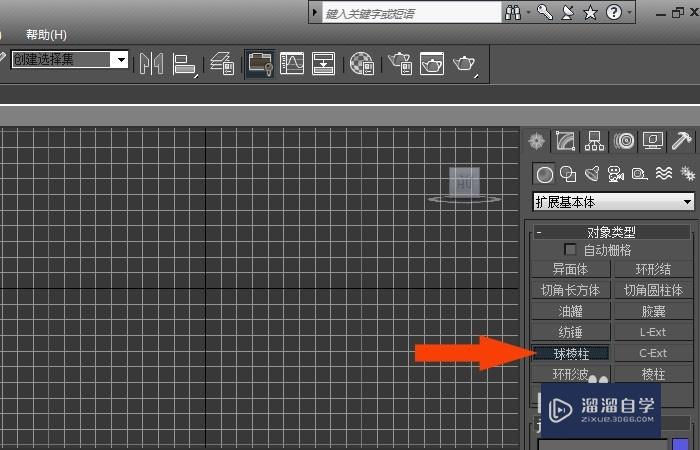Collapse the 对象类型 rollout
The height and width of the screenshot is (450, 700).
[612, 232]
